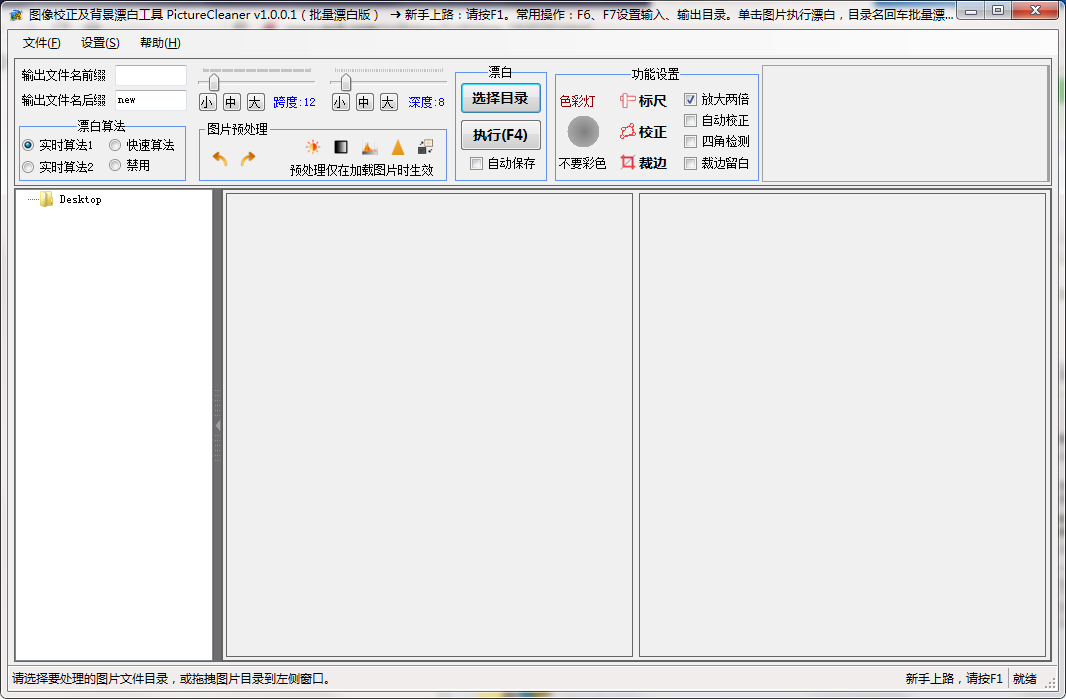The height and width of the screenshot is (699, 1066).
Task: Click the orange redo arrow in 图片预处理
Action: click(x=248, y=158)
